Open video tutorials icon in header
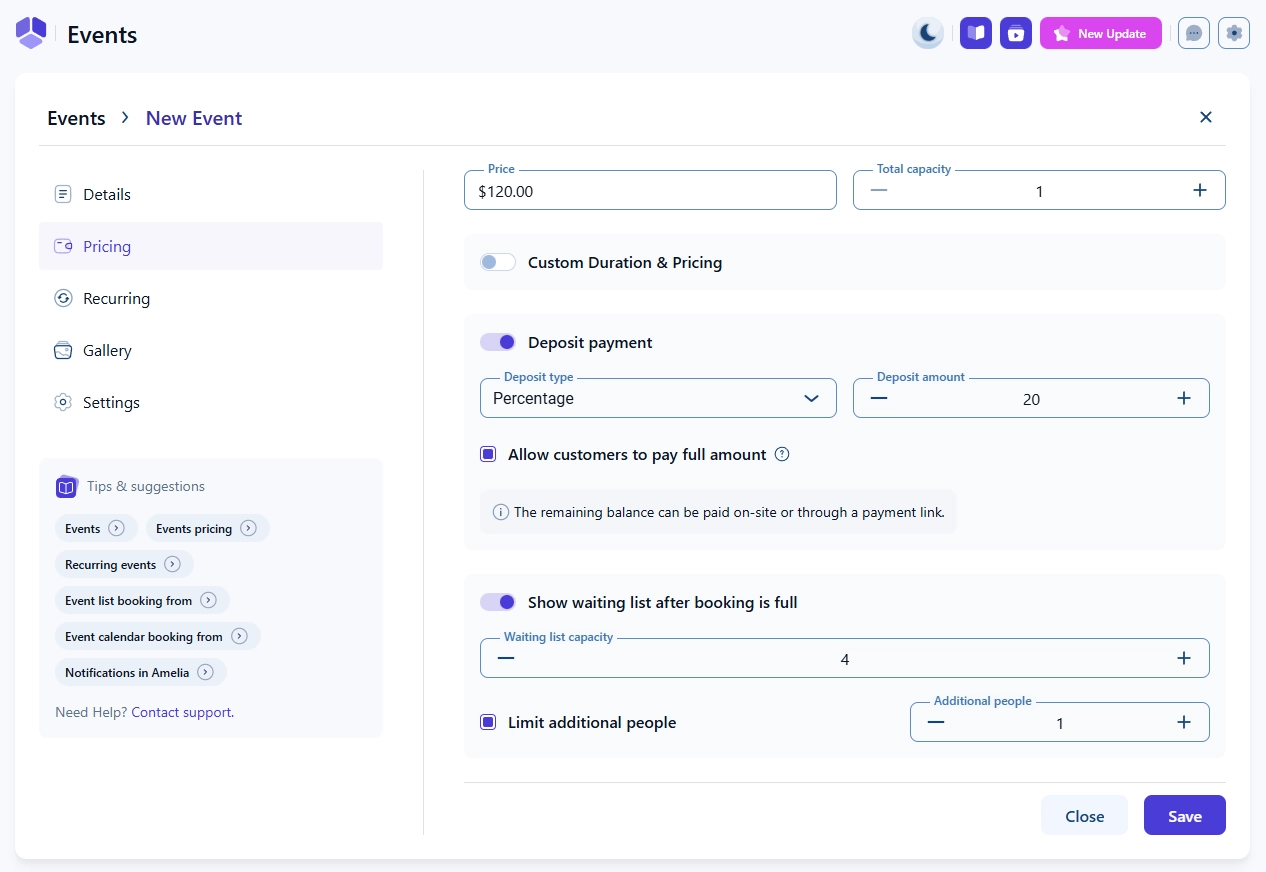 click(1015, 33)
